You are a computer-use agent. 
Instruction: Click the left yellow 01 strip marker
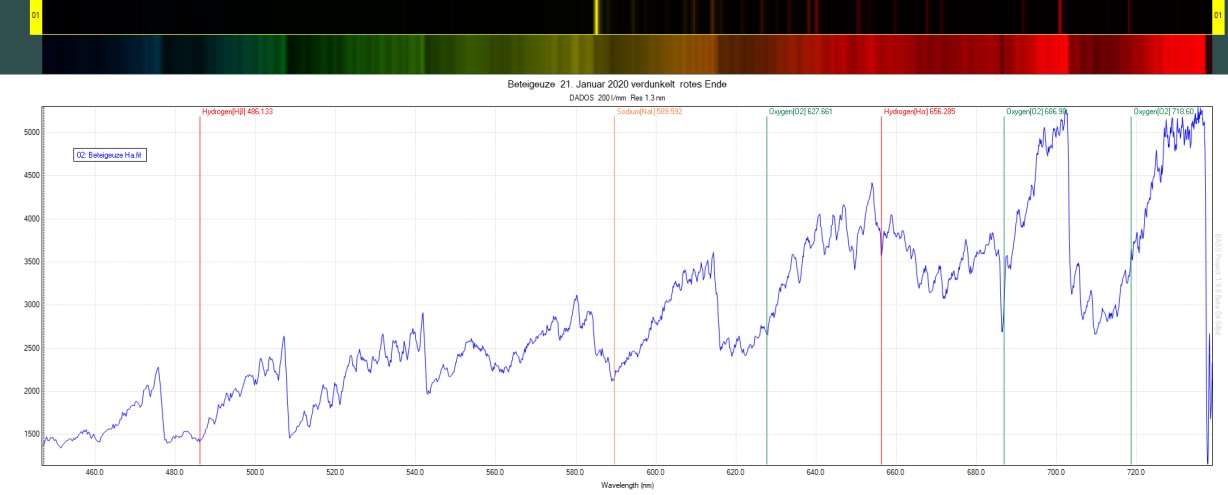(36, 17)
